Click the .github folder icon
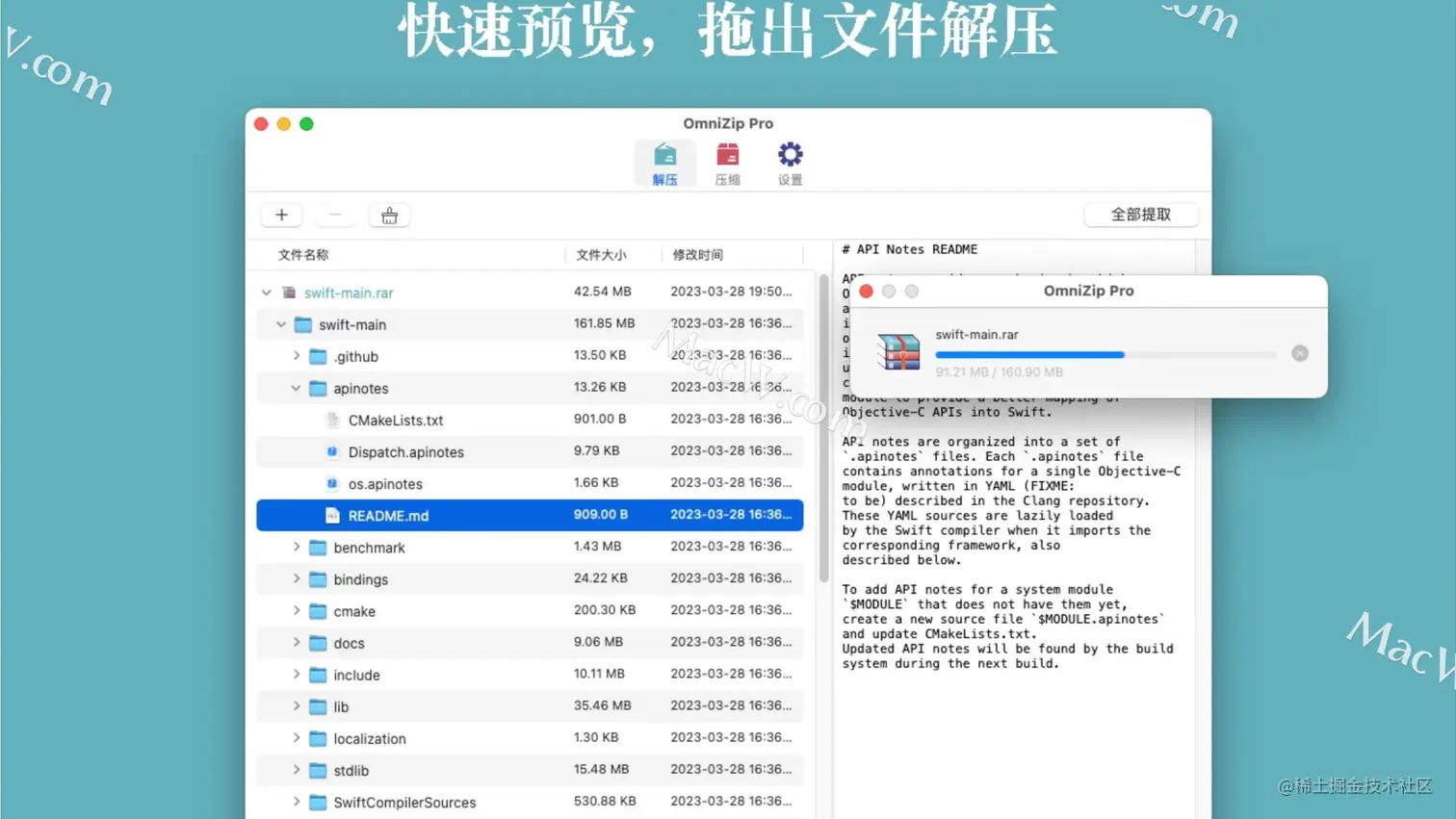This screenshot has width=1456, height=819. (318, 356)
